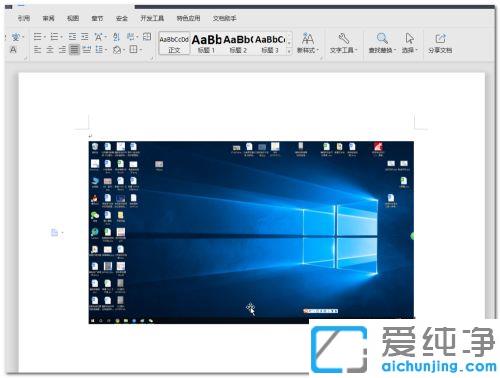This screenshot has width=500, height=378.
Task: Increase the paragraph indent
Action: (x=85, y=37)
